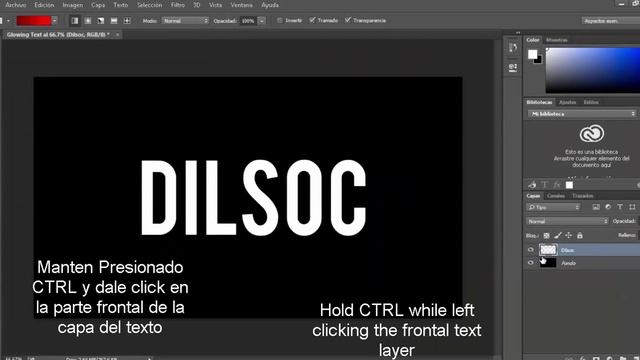Hide the Dilsoc layer with eye icon

(531, 250)
